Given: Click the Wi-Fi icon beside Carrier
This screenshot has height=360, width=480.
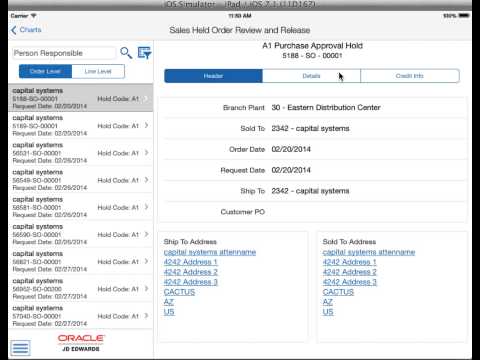Looking at the screenshot, I should point(33,16).
